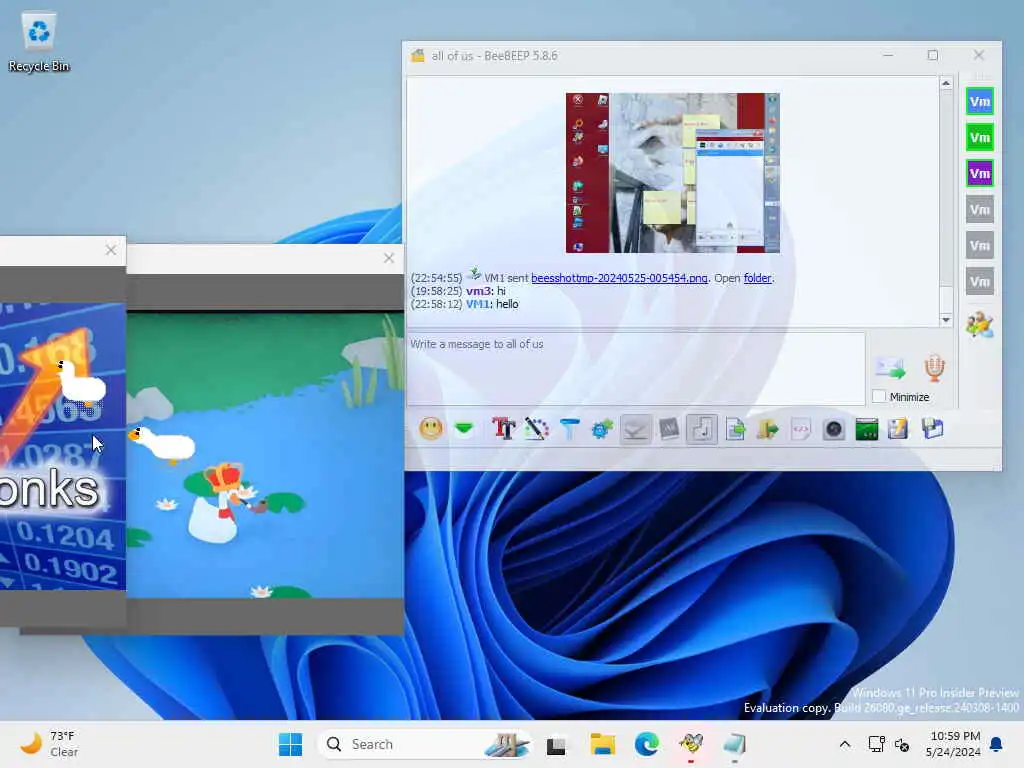Select the green Vm user avatar

point(980,138)
